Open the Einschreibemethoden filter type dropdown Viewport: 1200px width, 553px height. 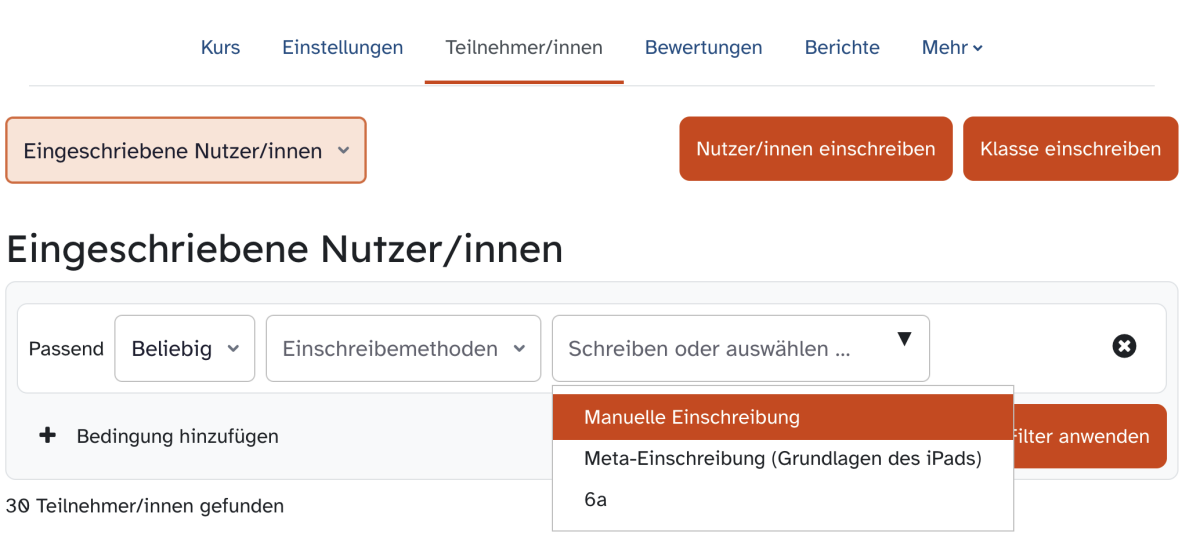403,349
